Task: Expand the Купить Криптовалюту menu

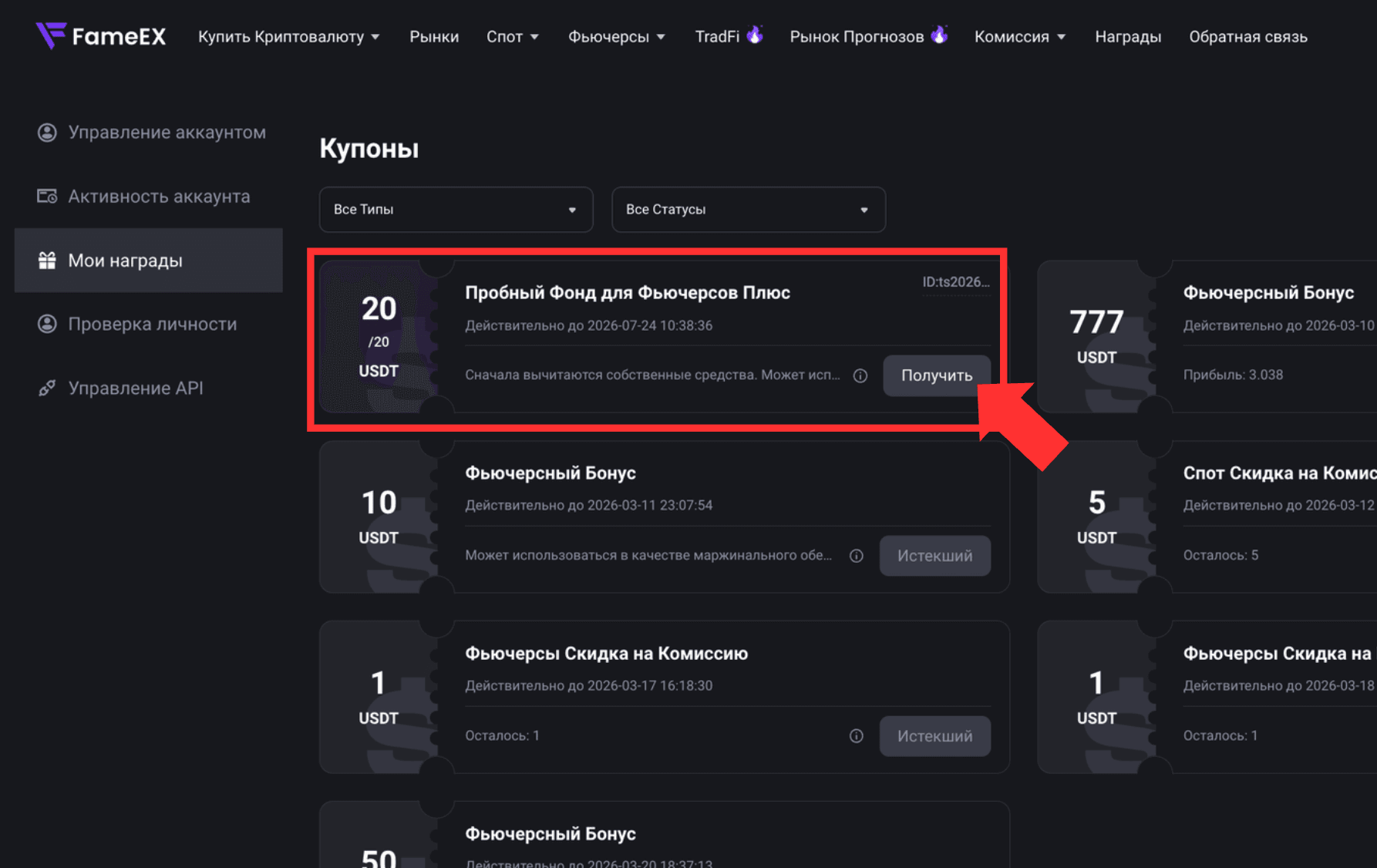Action: [289, 37]
